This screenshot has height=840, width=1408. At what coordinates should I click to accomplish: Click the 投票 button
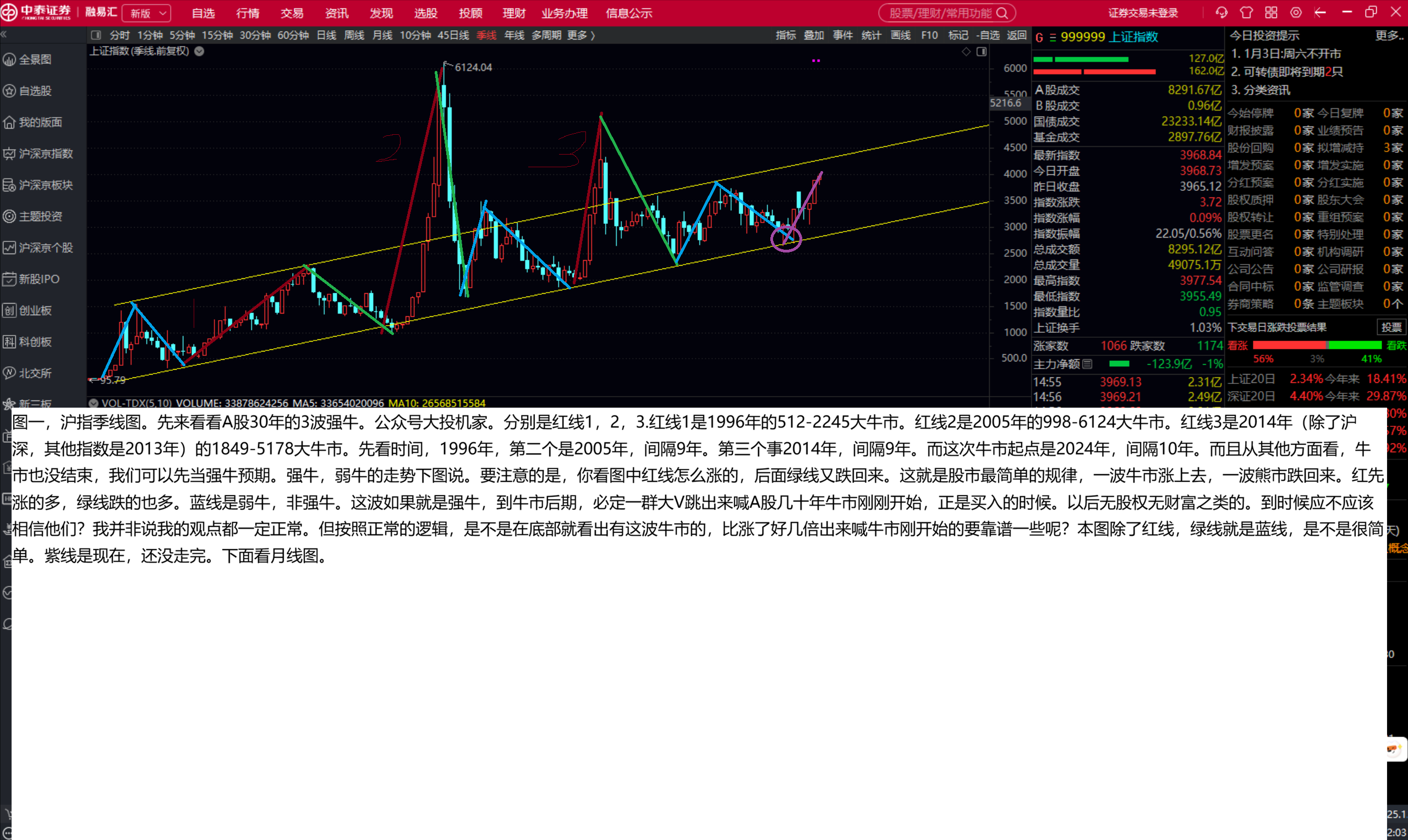1390,327
